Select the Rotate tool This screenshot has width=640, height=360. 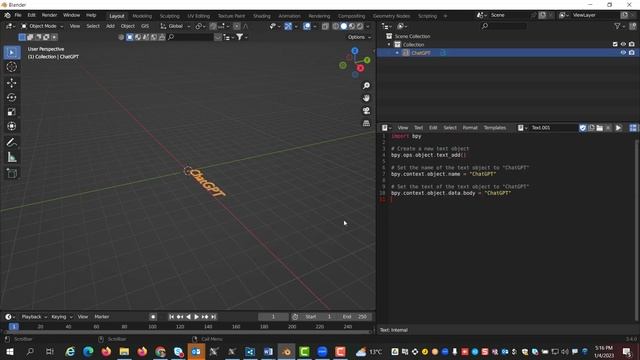pos(11,98)
